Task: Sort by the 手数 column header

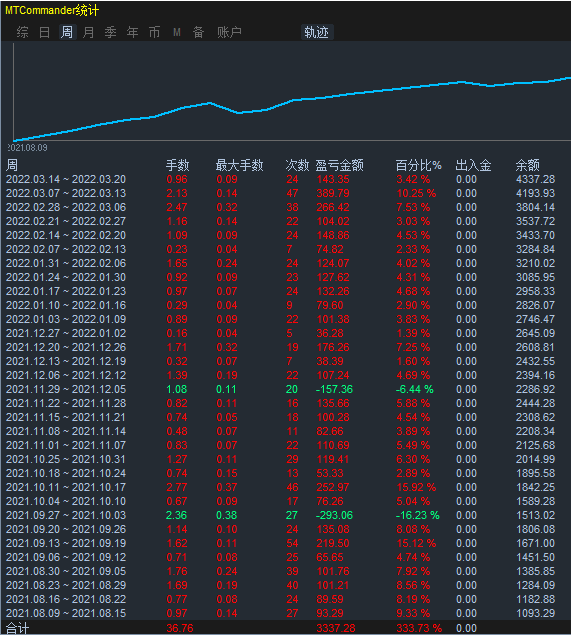Action: pos(177,165)
